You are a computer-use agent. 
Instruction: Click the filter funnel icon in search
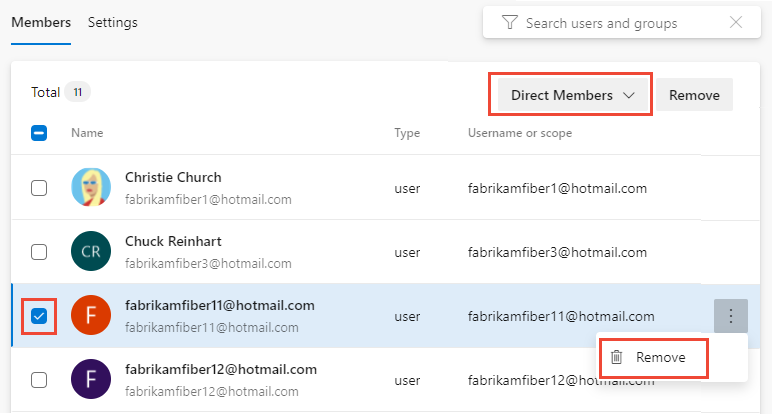pyautogui.click(x=510, y=22)
